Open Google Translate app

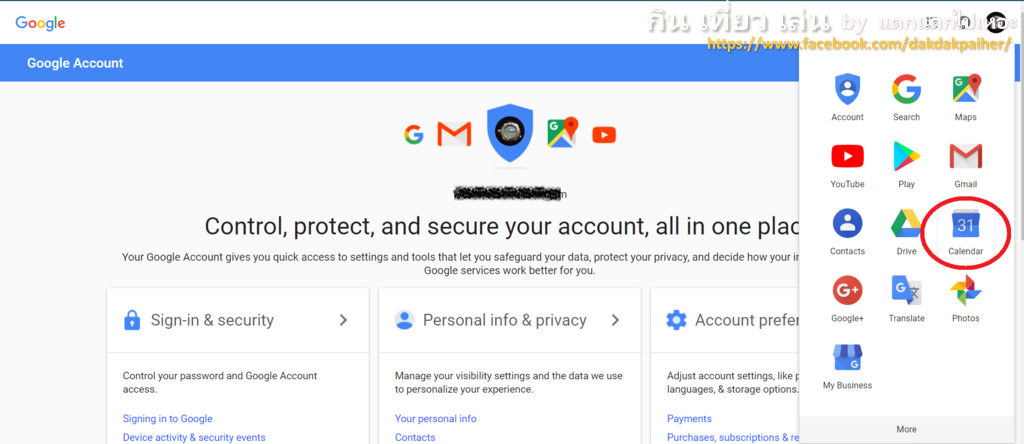(906, 299)
